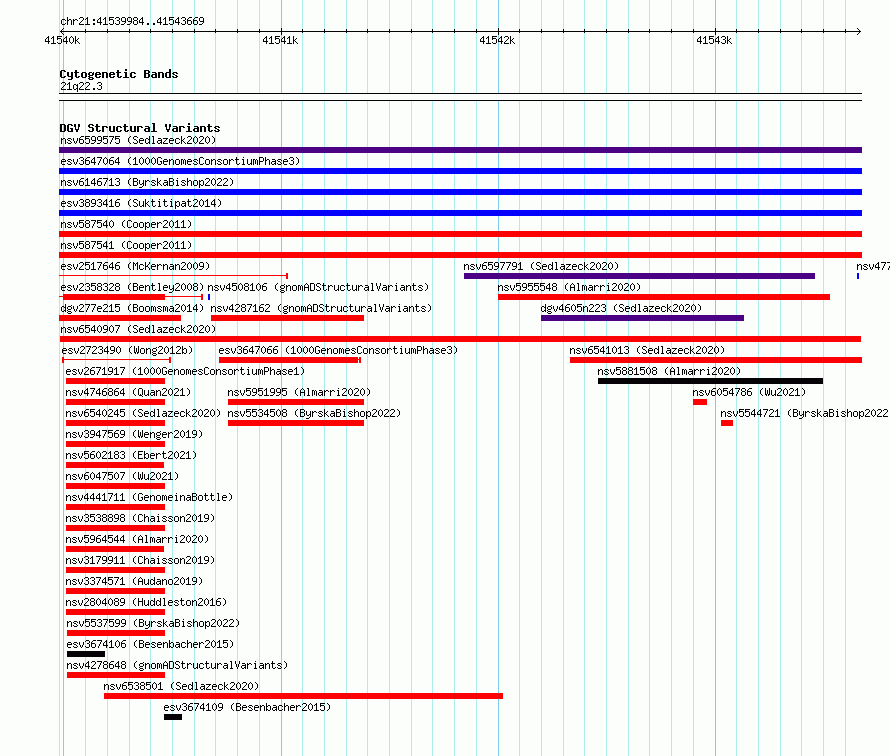Click nsv3374571 (Audano2019) label
The image size is (890, 756).
click(134, 581)
